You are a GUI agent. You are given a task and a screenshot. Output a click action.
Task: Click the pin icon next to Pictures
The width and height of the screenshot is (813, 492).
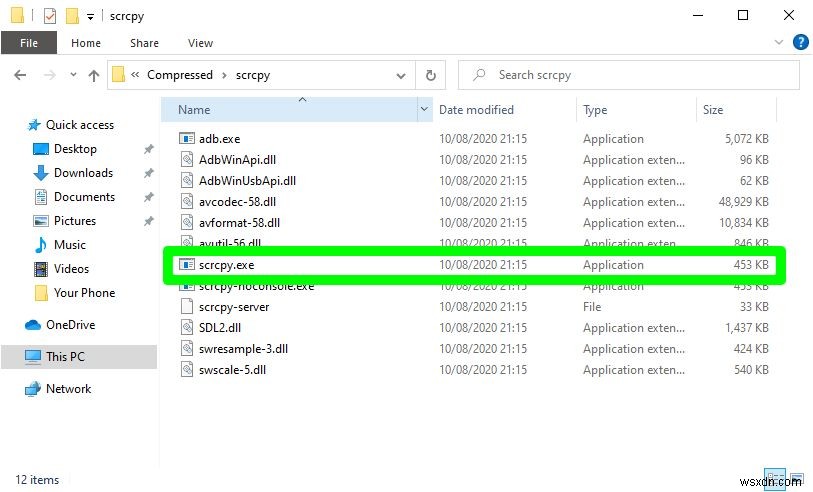click(x=148, y=221)
